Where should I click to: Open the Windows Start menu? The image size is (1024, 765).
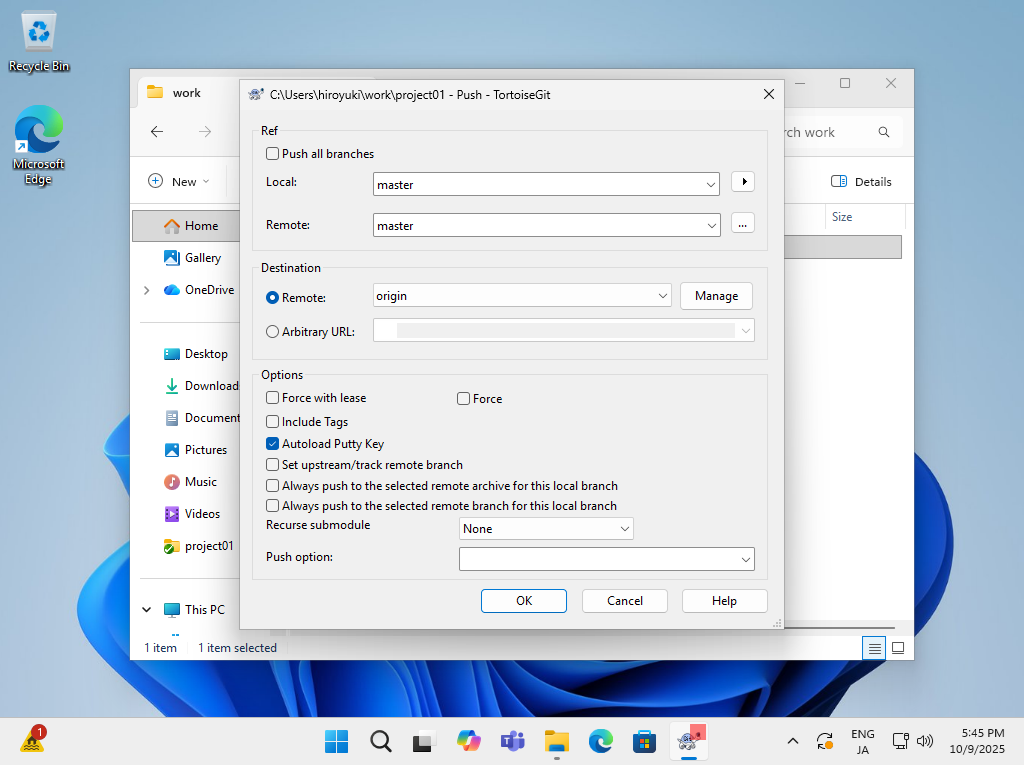(337, 741)
